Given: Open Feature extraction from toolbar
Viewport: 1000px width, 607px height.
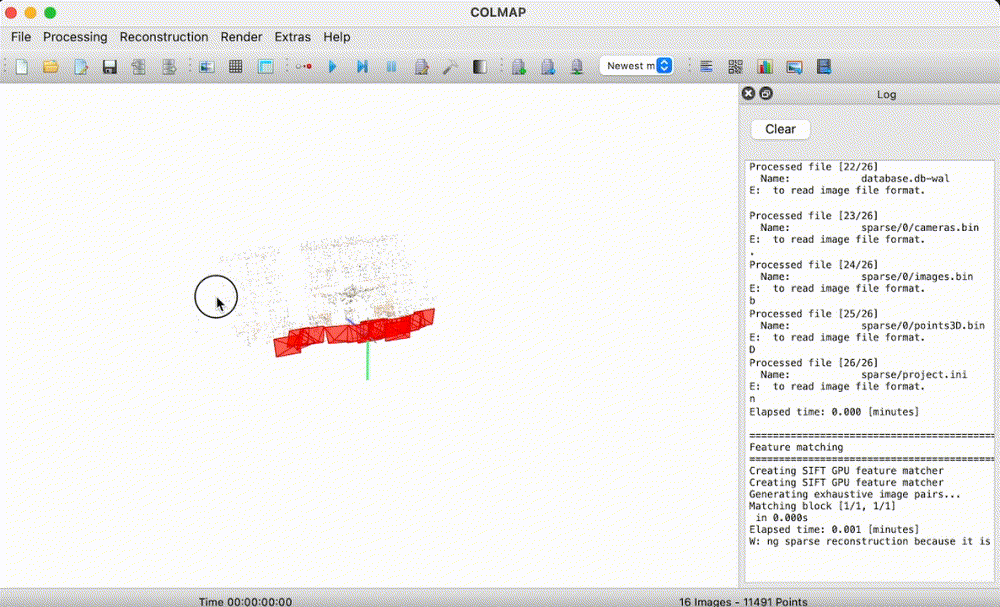Looking at the screenshot, I should point(207,66).
